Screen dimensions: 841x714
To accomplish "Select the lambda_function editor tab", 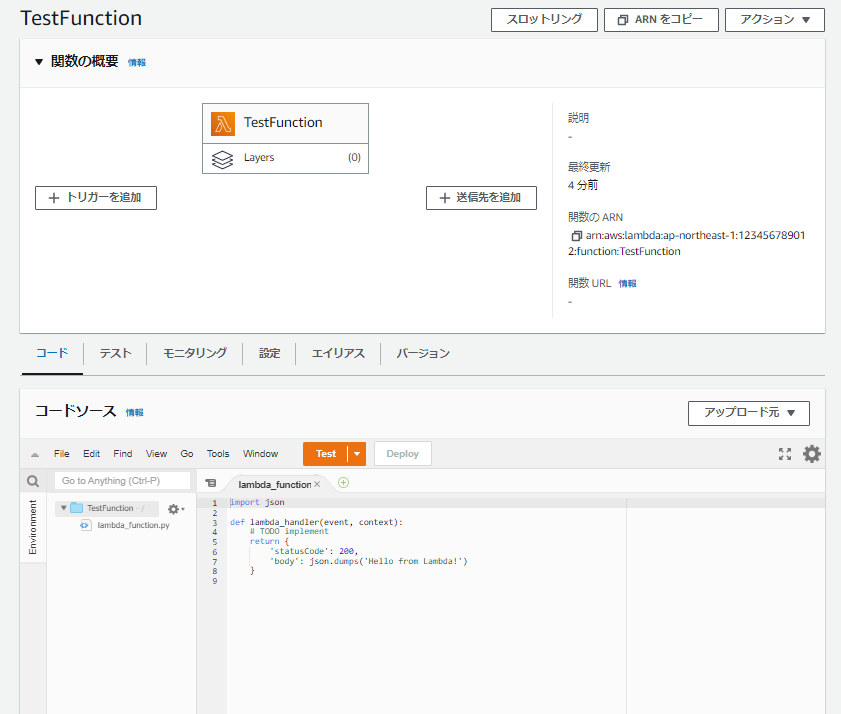I will tap(275, 484).
